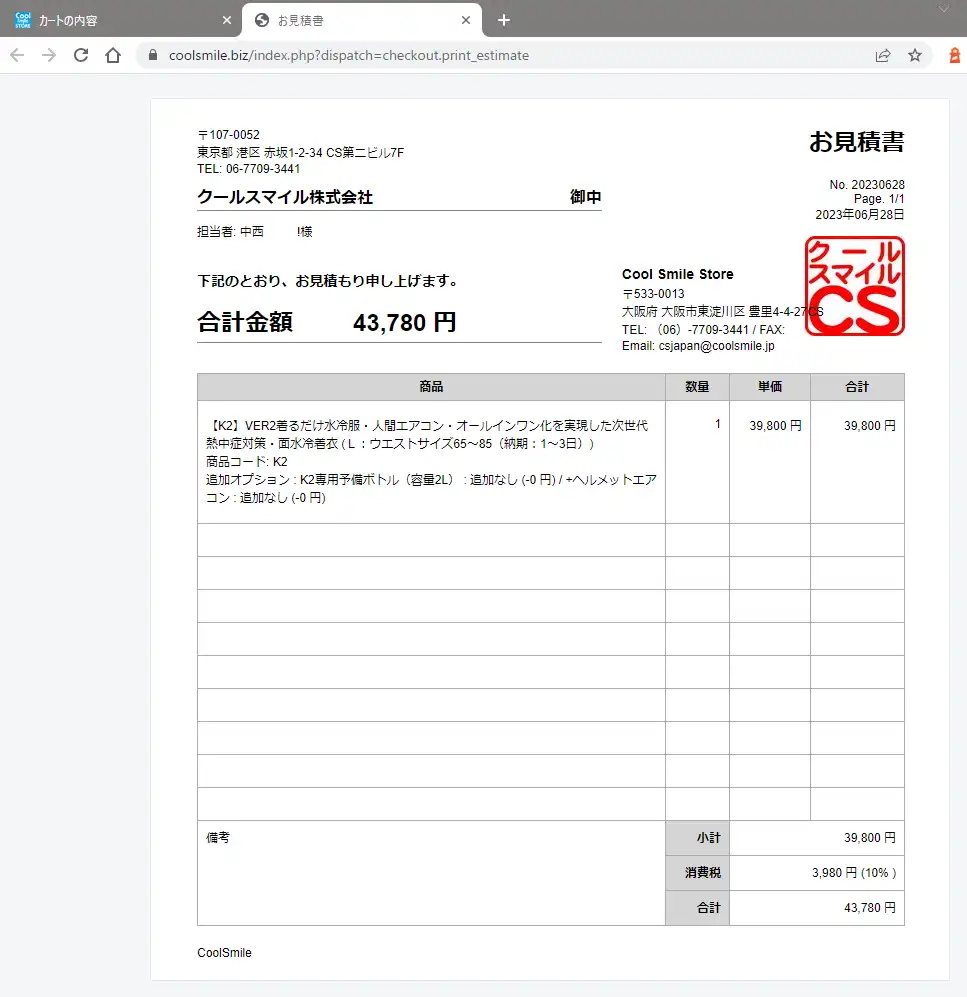View site info via the lock icon
This screenshot has width=967, height=997.
click(153, 55)
